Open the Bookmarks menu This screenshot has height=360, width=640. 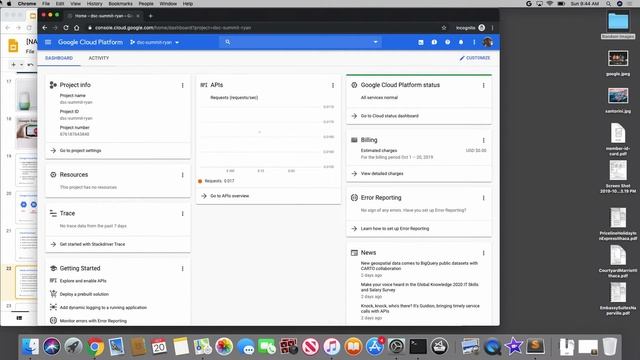click(x=120, y=4)
